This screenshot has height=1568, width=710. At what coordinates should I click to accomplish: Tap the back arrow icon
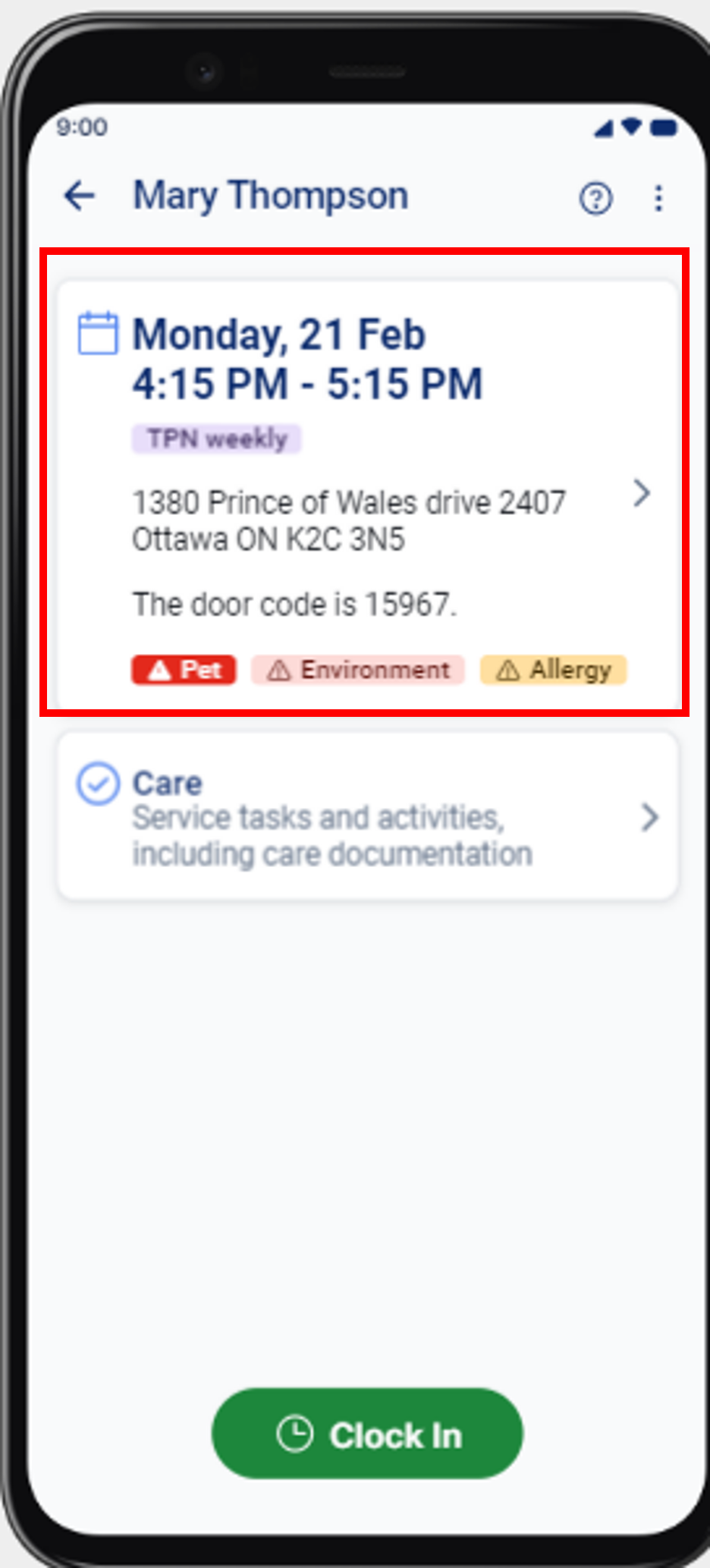point(79,196)
